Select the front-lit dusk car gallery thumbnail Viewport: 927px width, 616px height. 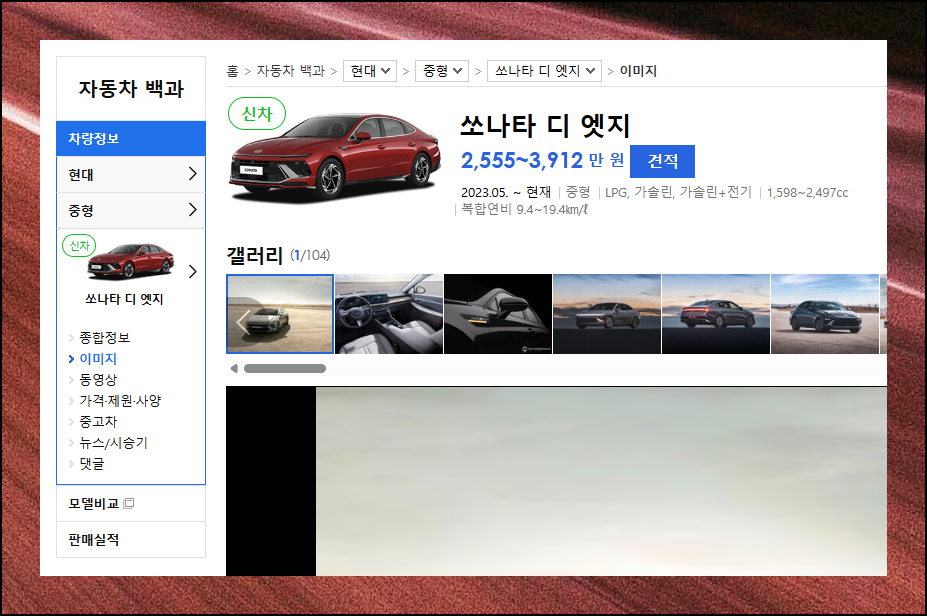tap(607, 314)
